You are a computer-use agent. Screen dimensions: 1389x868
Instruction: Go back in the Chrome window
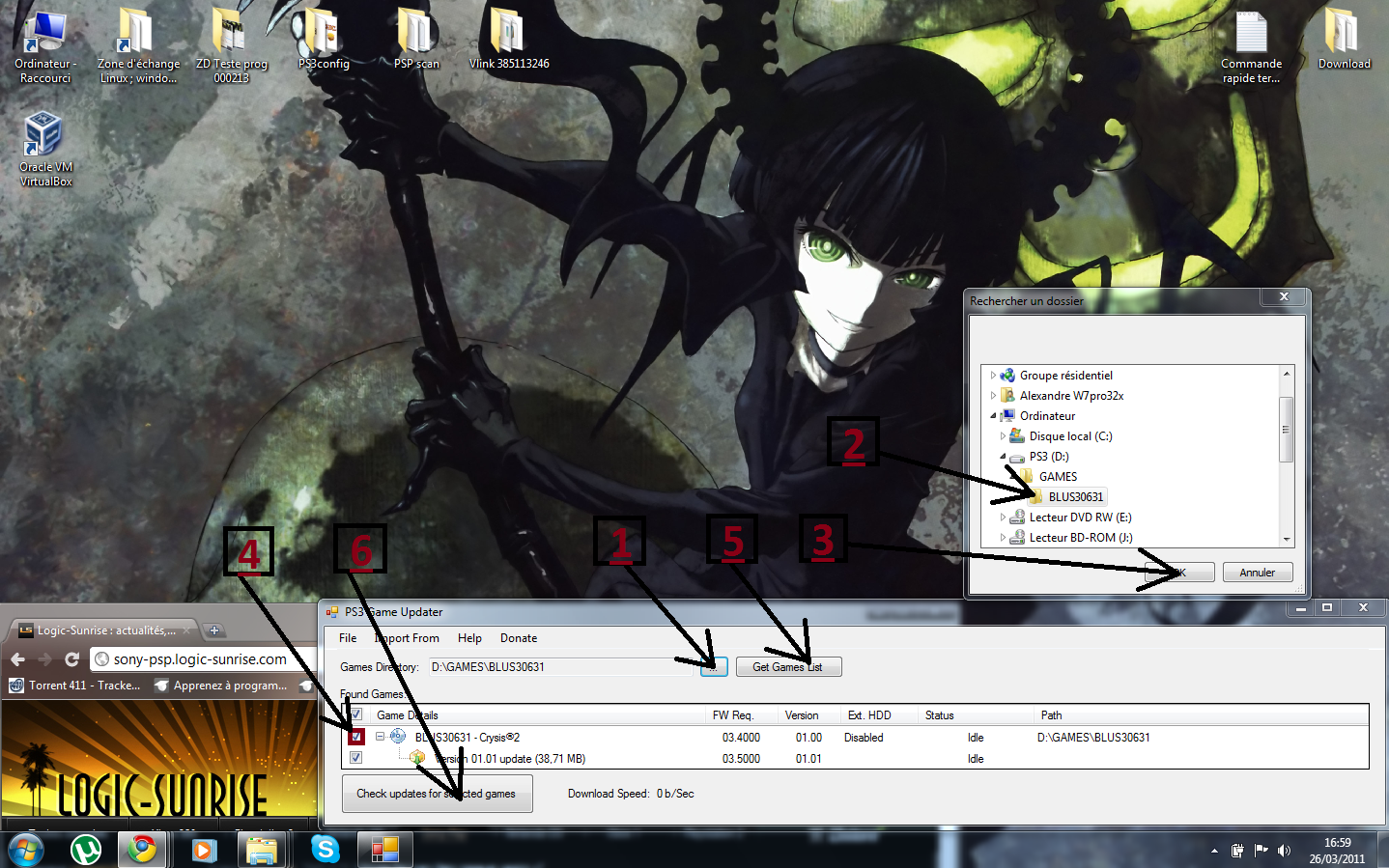[x=17, y=659]
